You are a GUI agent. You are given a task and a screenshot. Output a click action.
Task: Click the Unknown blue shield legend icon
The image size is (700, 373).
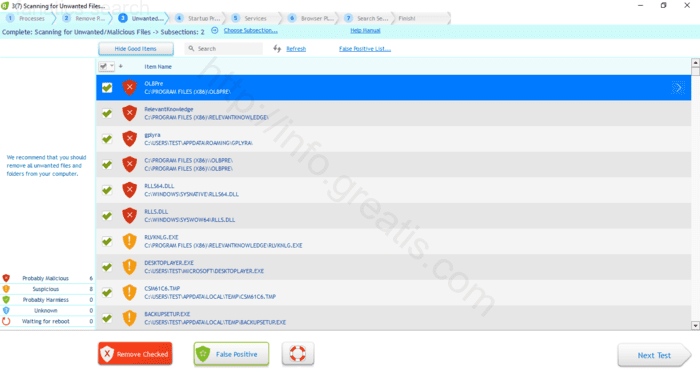tap(6, 310)
